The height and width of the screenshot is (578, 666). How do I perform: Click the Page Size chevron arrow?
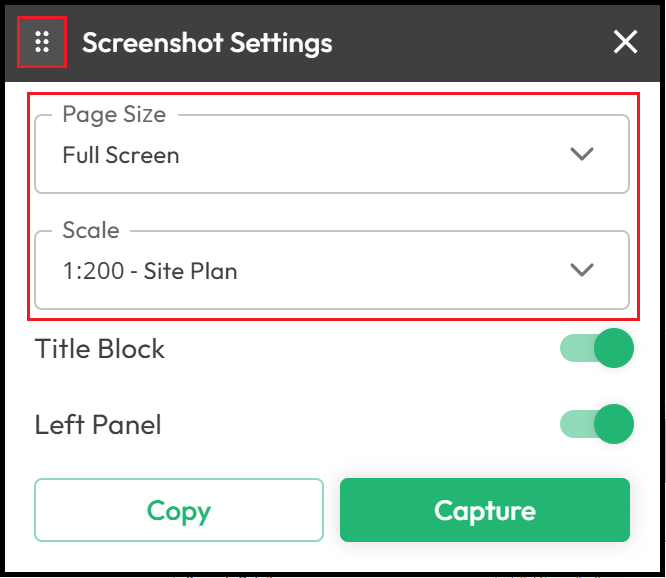pos(581,154)
